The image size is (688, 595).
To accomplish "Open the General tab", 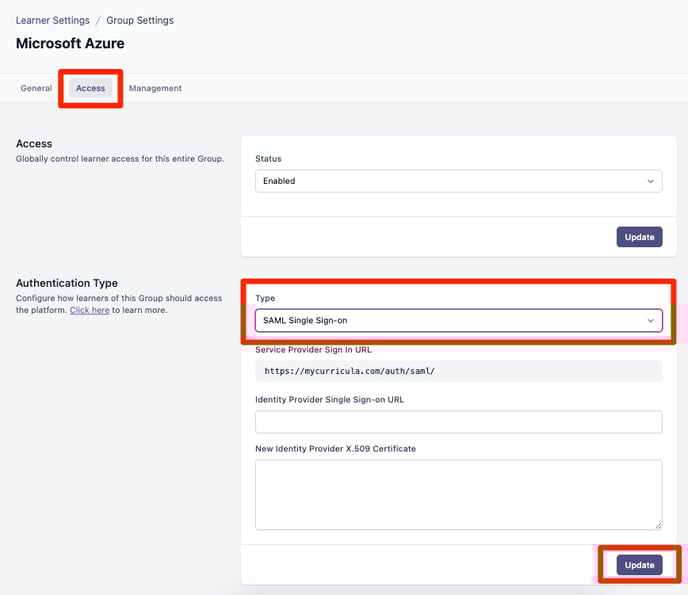I will [36, 88].
